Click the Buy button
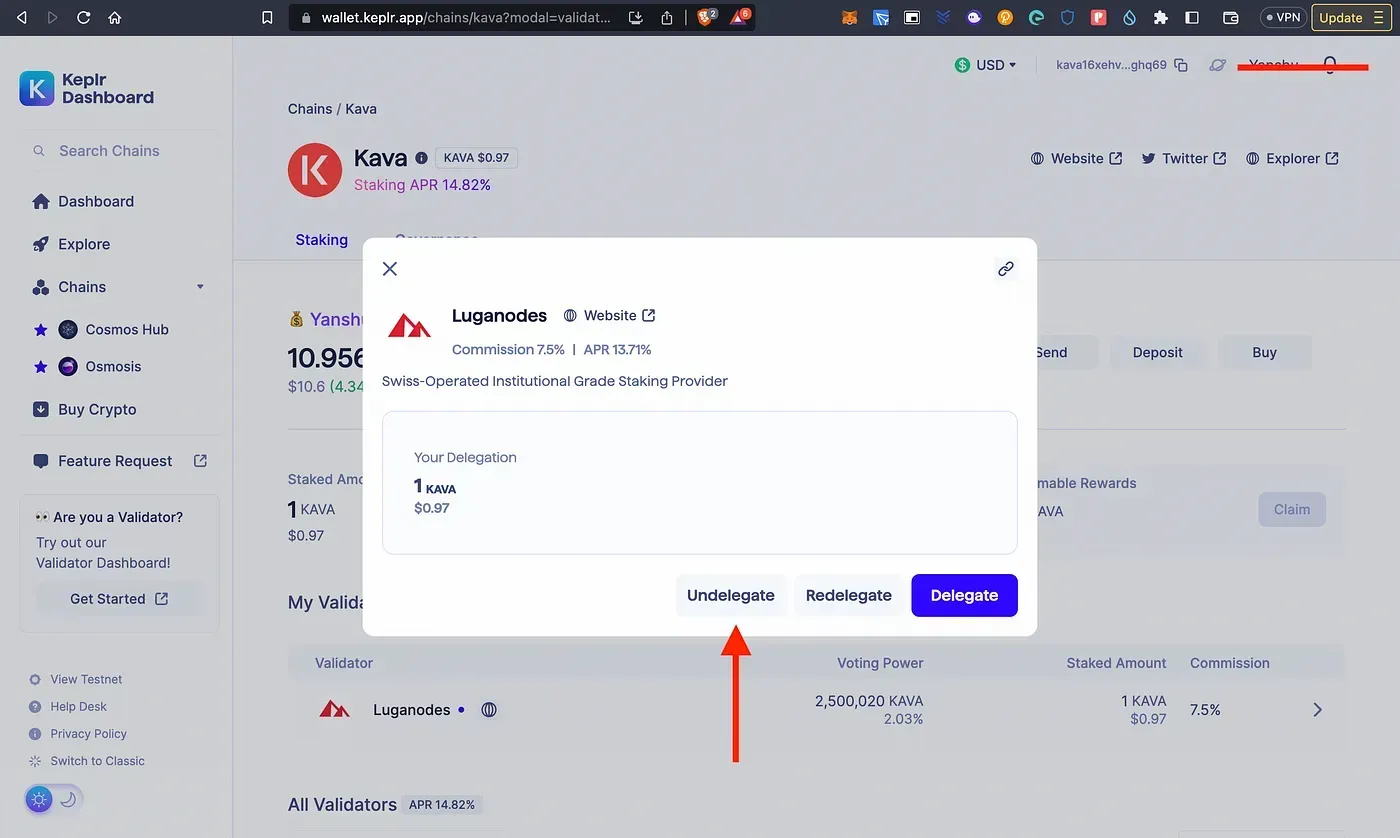The image size is (1400, 838). 1264,352
